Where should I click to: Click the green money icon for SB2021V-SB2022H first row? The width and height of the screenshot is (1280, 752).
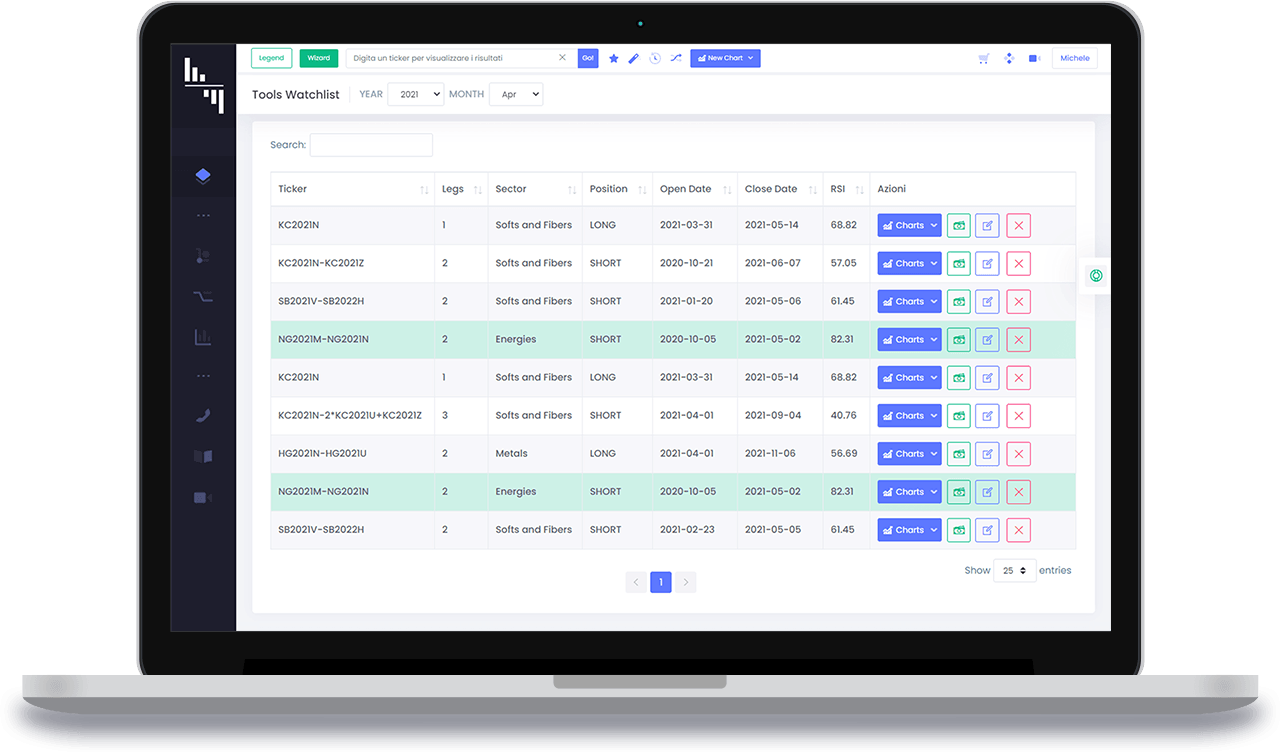point(959,302)
